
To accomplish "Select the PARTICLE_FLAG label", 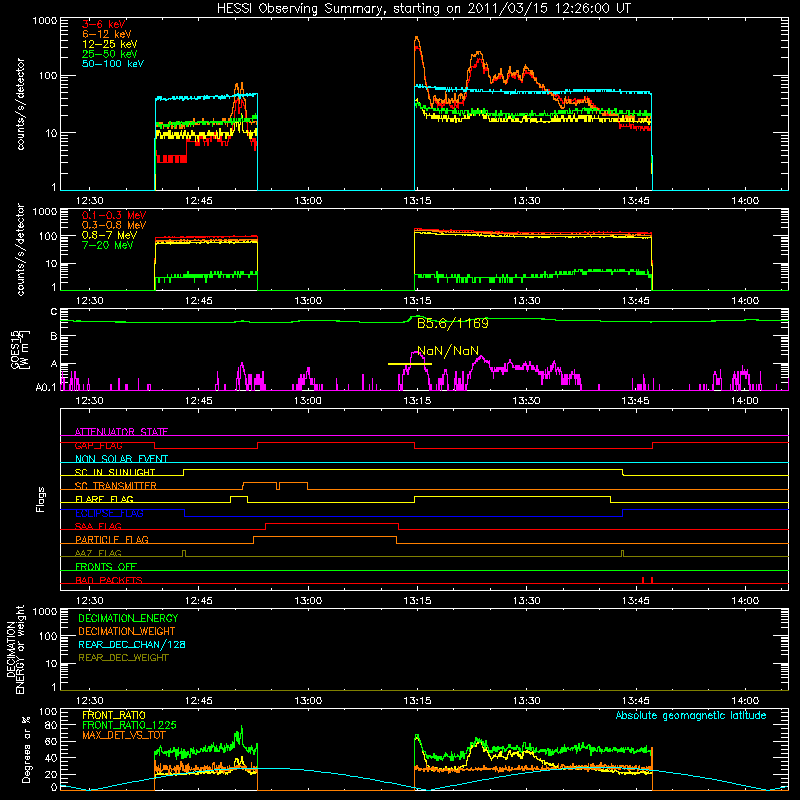I will (112, 539).
